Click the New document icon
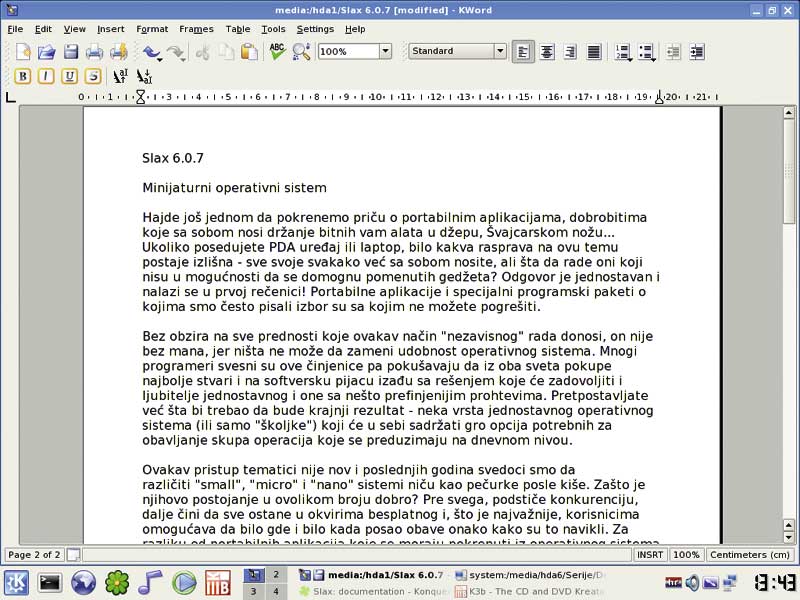Screen dimensions: 800x600 pyautogui.click(x=23, y=52)
